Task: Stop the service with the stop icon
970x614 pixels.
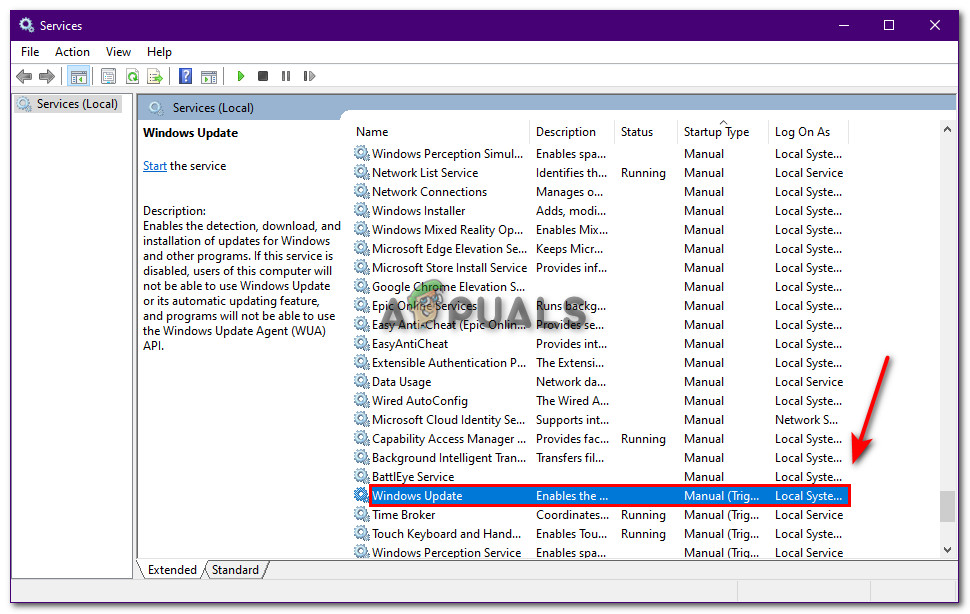Action: pyautogui.click(x=263, y=76)
